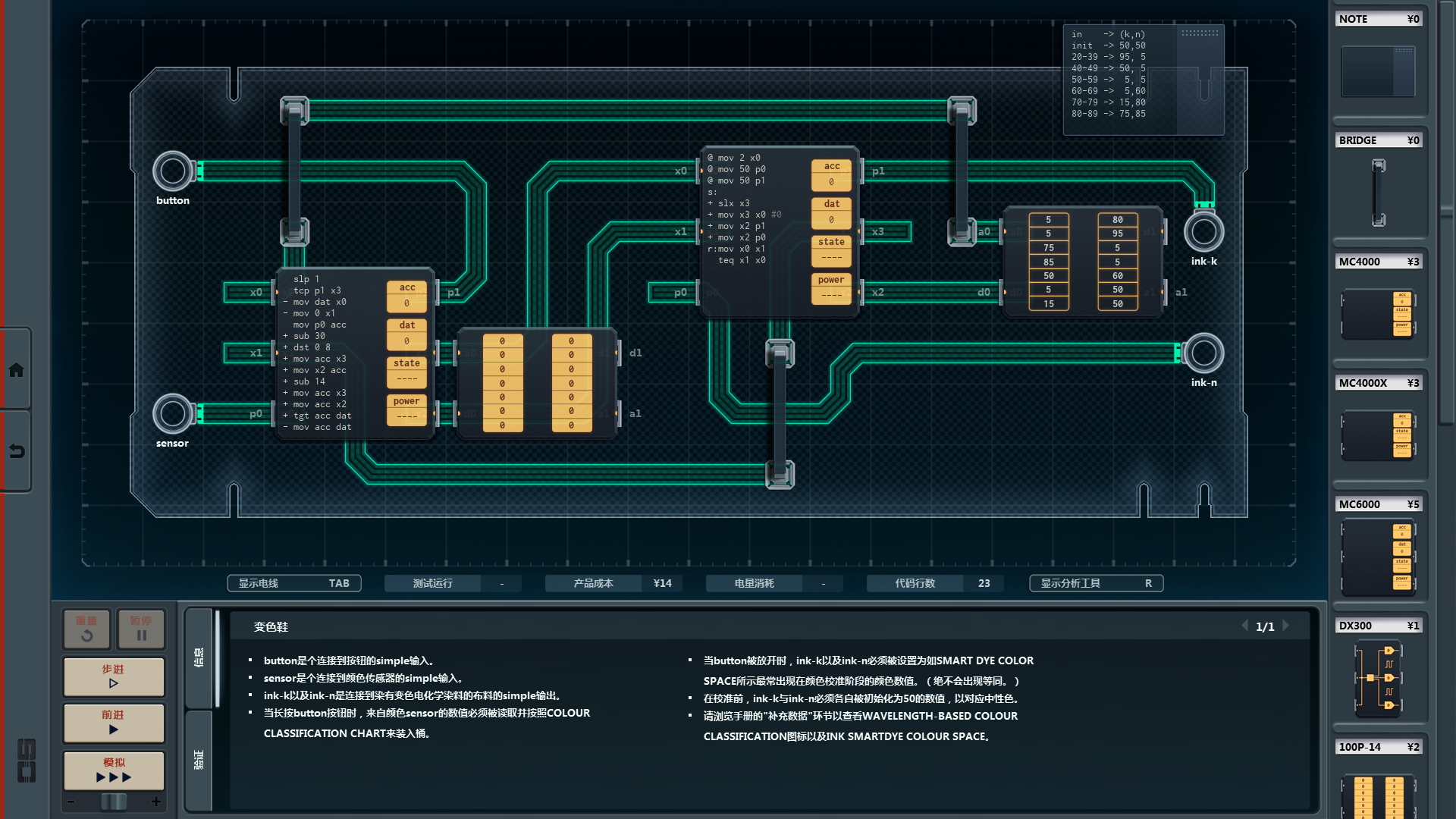
Task: Select the MC6000 microcontroller part
Action: 1378,557
